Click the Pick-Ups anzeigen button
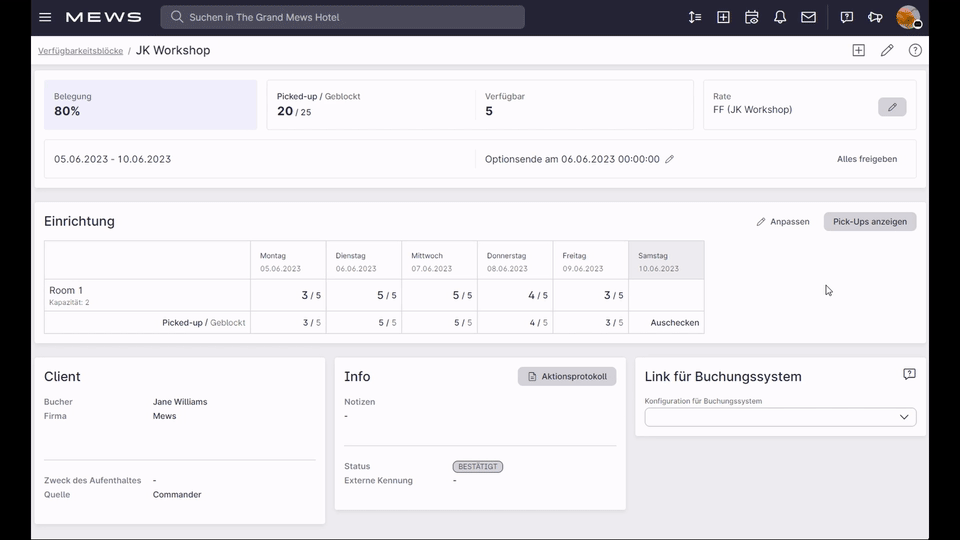The height and width of the screenshot is (540, 960). click(869, 222)
